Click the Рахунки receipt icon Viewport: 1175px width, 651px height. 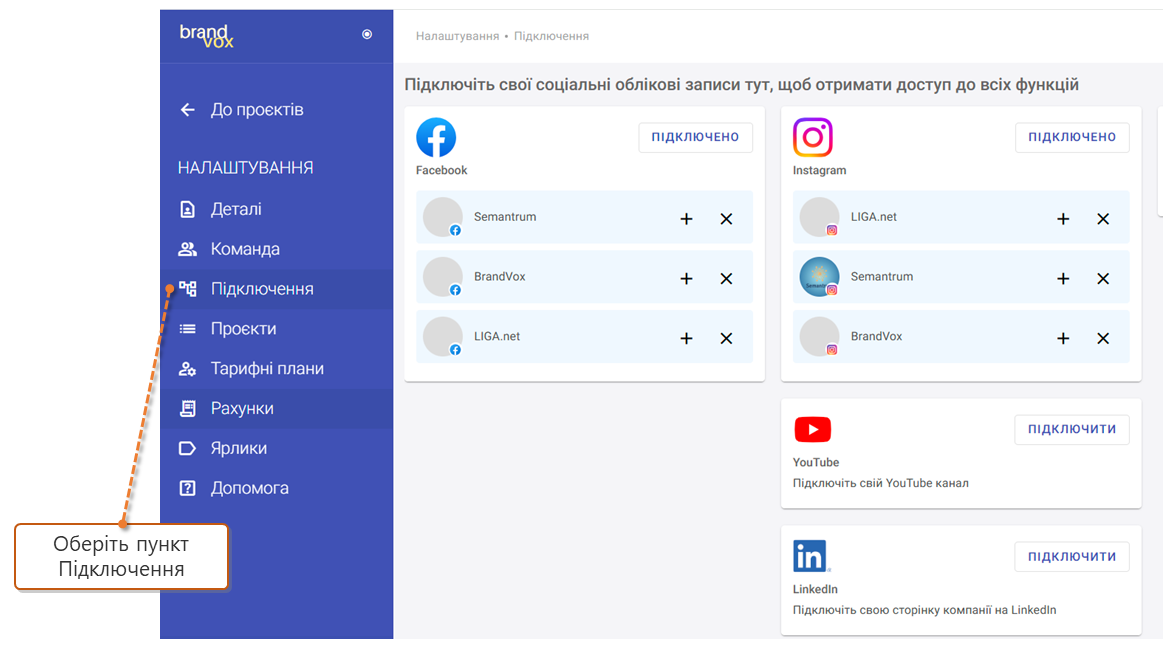(187, 408)
